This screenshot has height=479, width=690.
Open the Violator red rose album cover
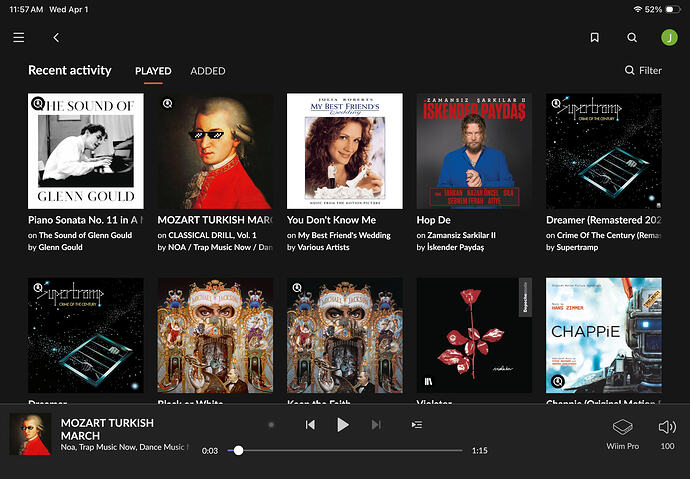(x=474, y=335)
